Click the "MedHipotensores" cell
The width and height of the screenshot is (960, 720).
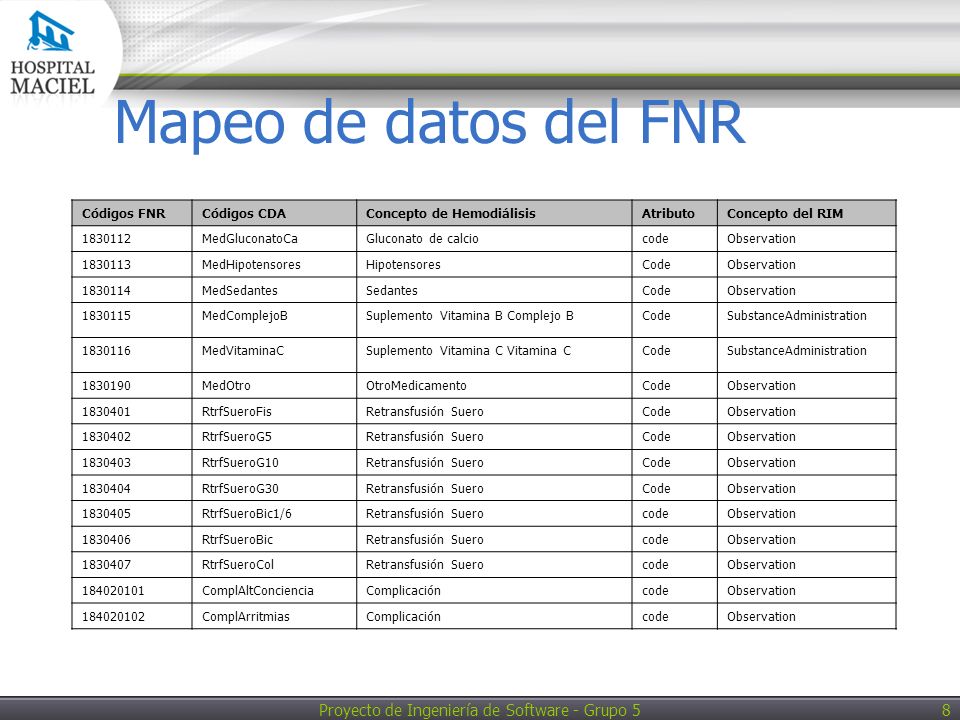click(274, 264)
